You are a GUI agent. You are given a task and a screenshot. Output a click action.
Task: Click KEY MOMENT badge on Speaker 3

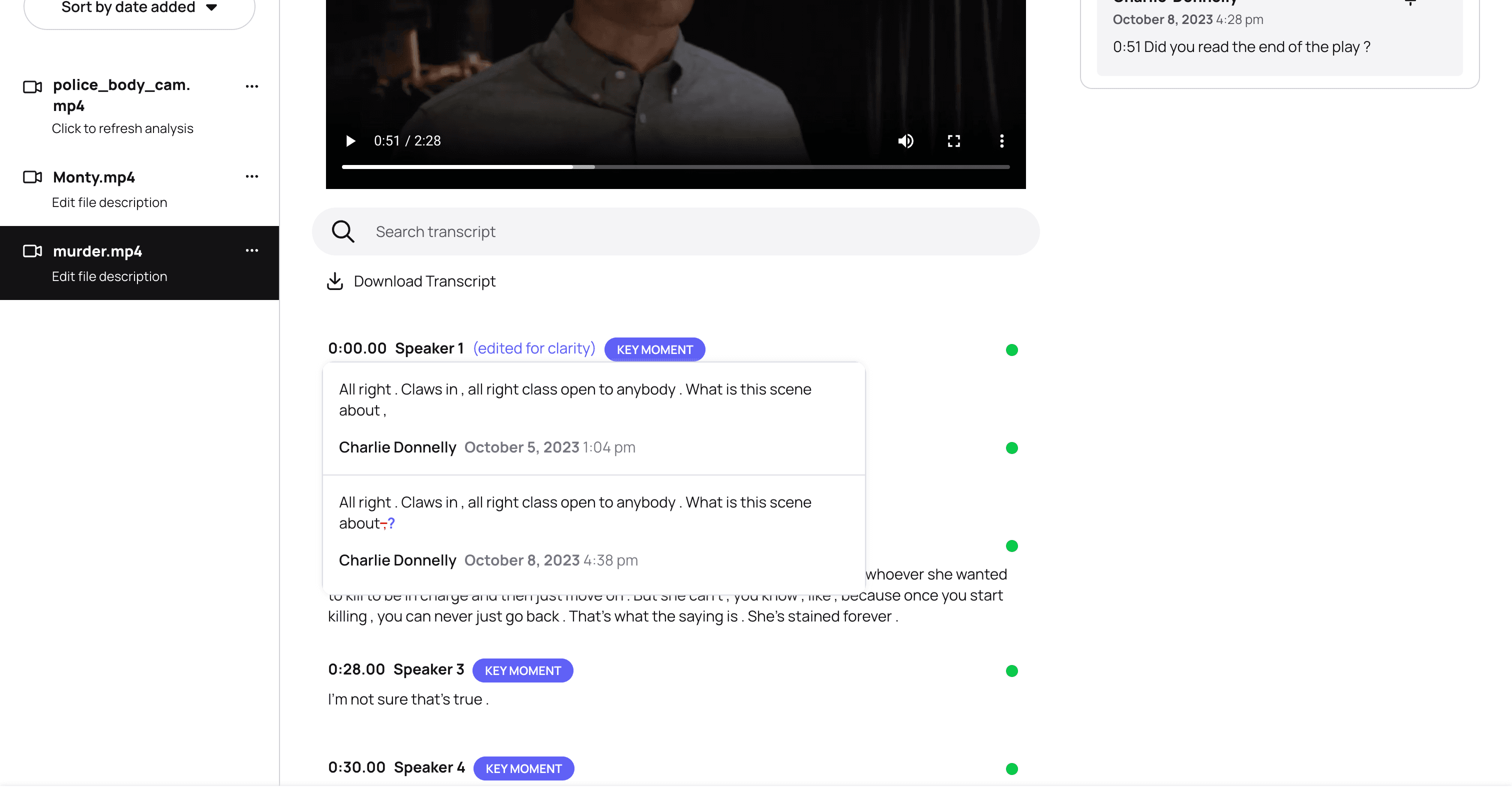coord(522,671)
